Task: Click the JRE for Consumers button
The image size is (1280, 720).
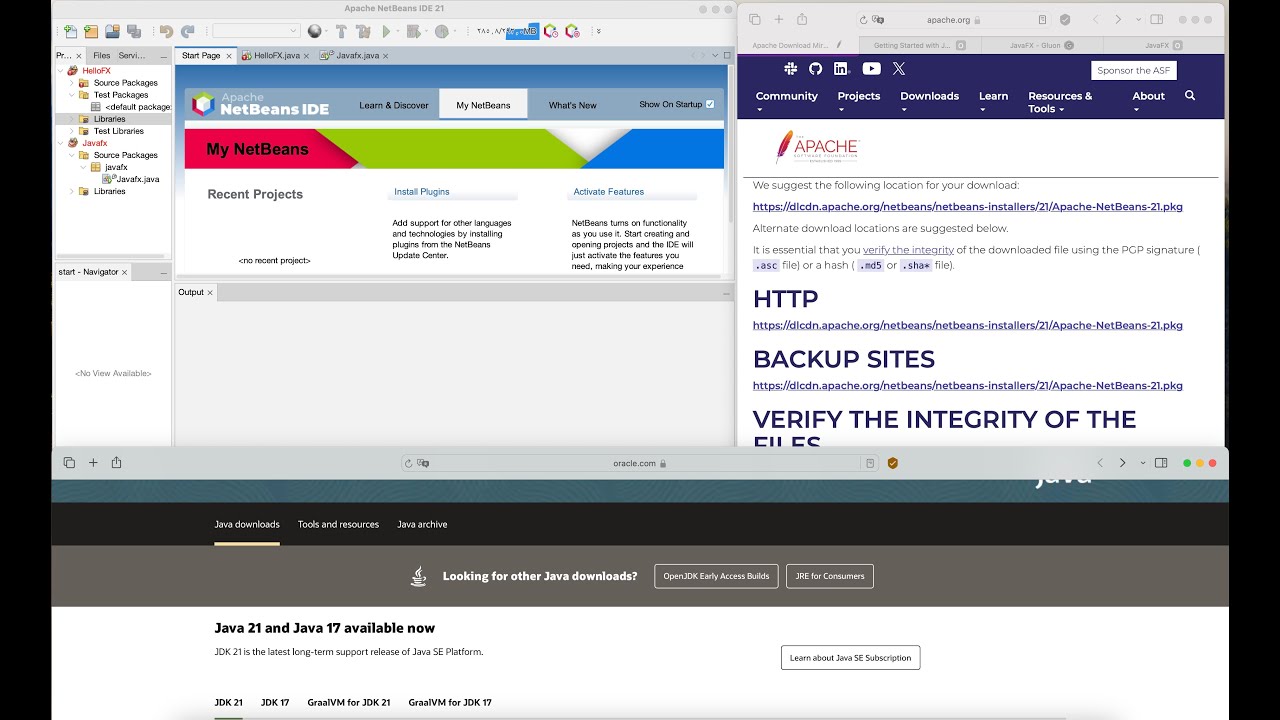Action: pyautogui.click(x=830, y=576)
